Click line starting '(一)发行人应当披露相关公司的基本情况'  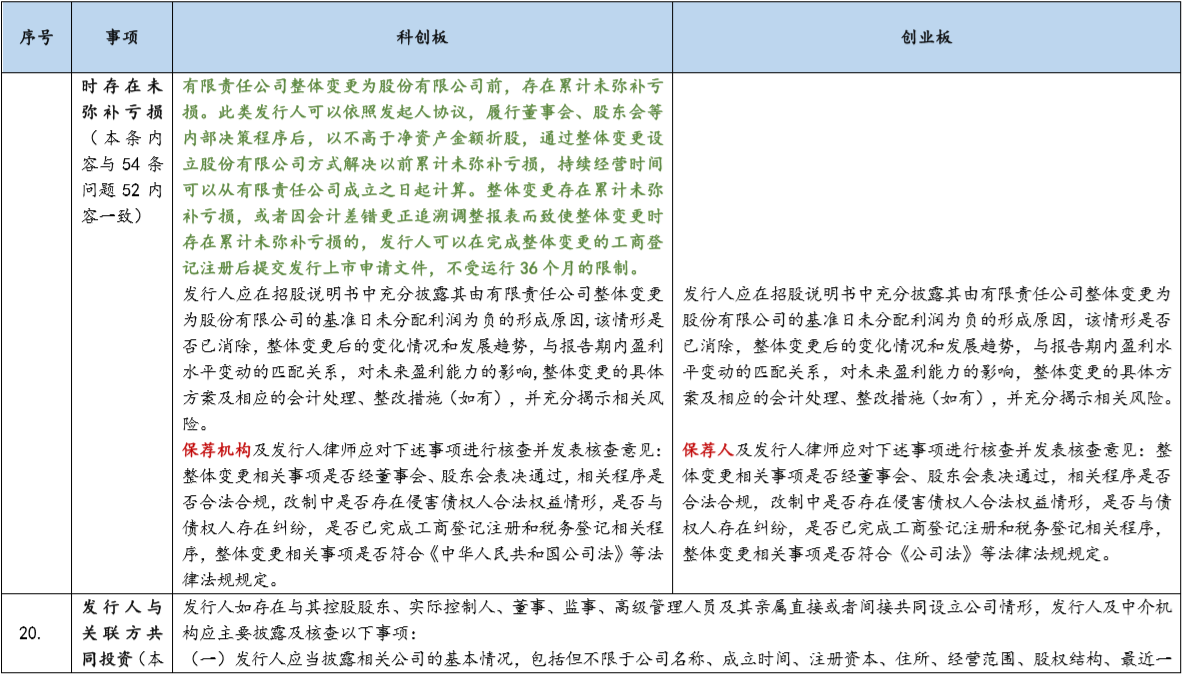coord(677,658)
